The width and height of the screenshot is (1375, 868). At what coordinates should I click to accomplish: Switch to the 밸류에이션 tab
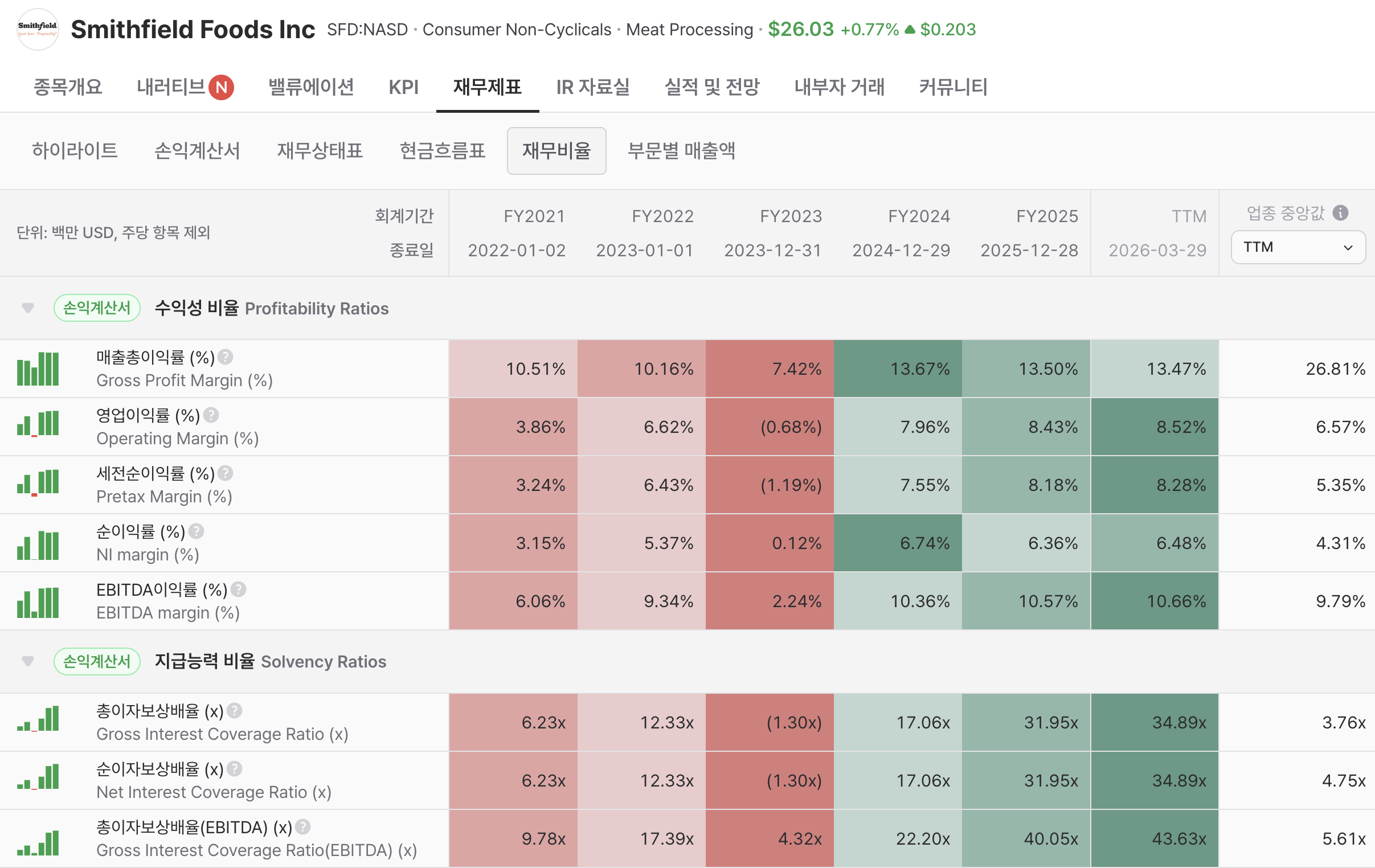pyautogui.click(x=311, y=87)
